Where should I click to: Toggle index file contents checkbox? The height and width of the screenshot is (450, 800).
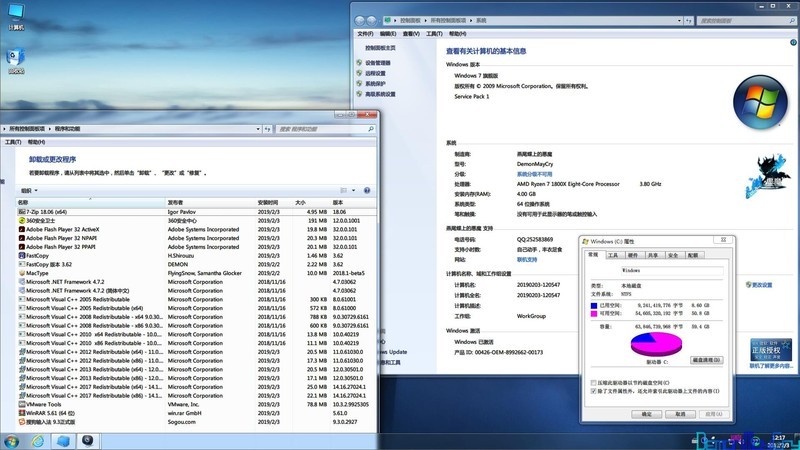point(593,391)
